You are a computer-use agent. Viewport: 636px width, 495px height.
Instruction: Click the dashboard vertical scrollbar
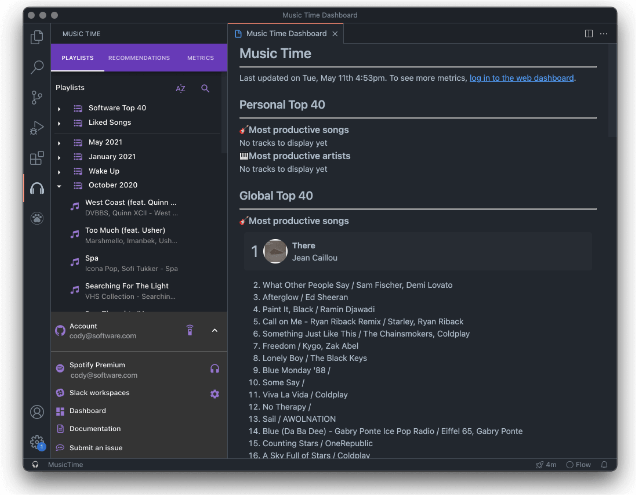[x=612, y=91]
